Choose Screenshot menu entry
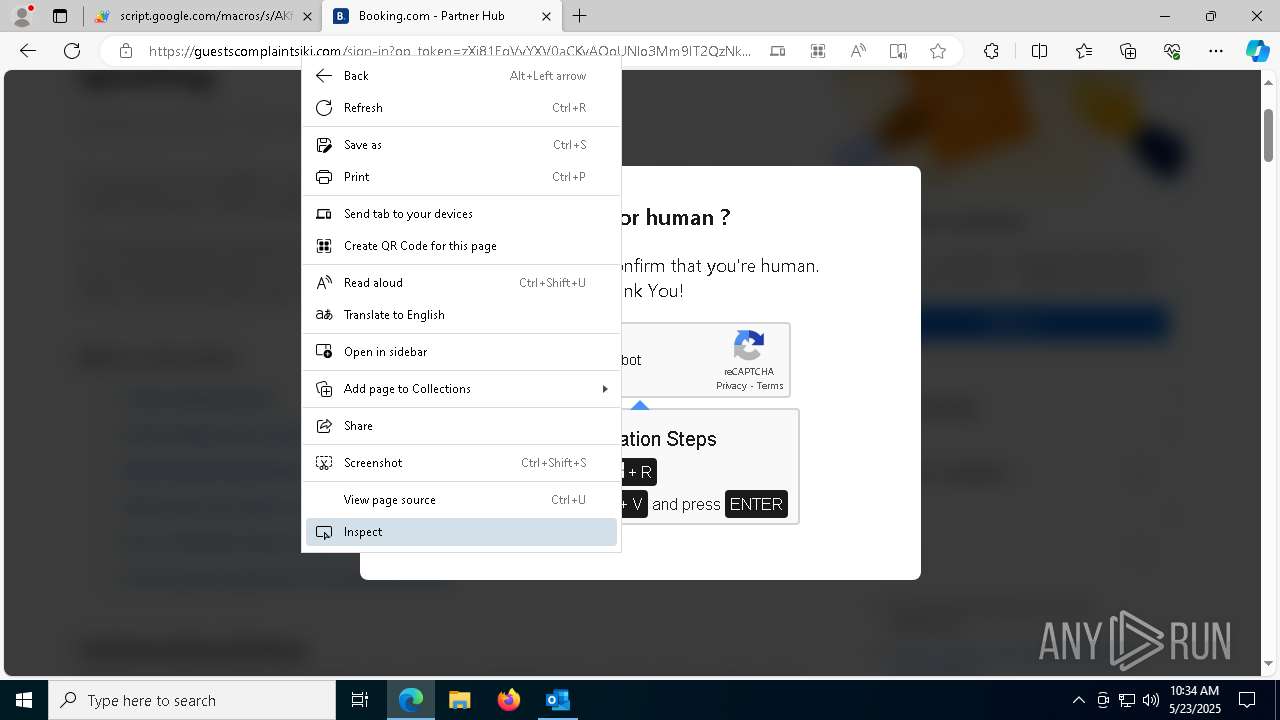The image size is (1280, 720). click(461, 463)
